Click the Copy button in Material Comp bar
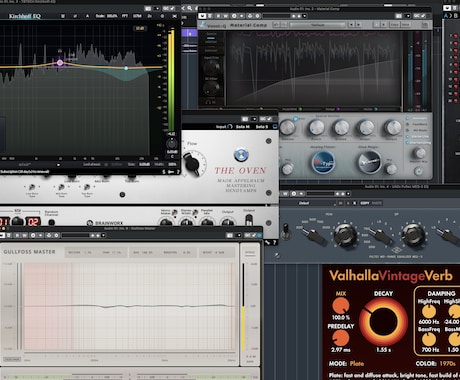 click(x=395, y=25)
